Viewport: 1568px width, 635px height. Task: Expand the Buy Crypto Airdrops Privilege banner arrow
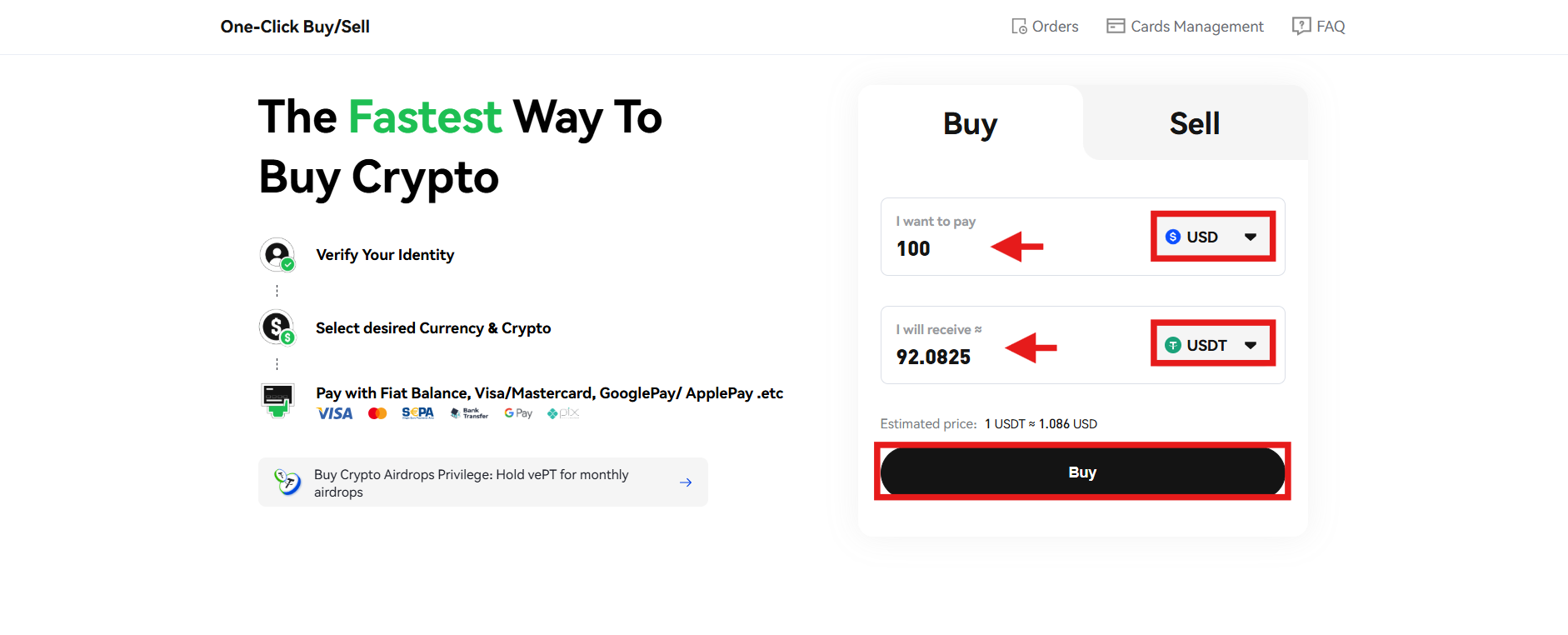685,482
